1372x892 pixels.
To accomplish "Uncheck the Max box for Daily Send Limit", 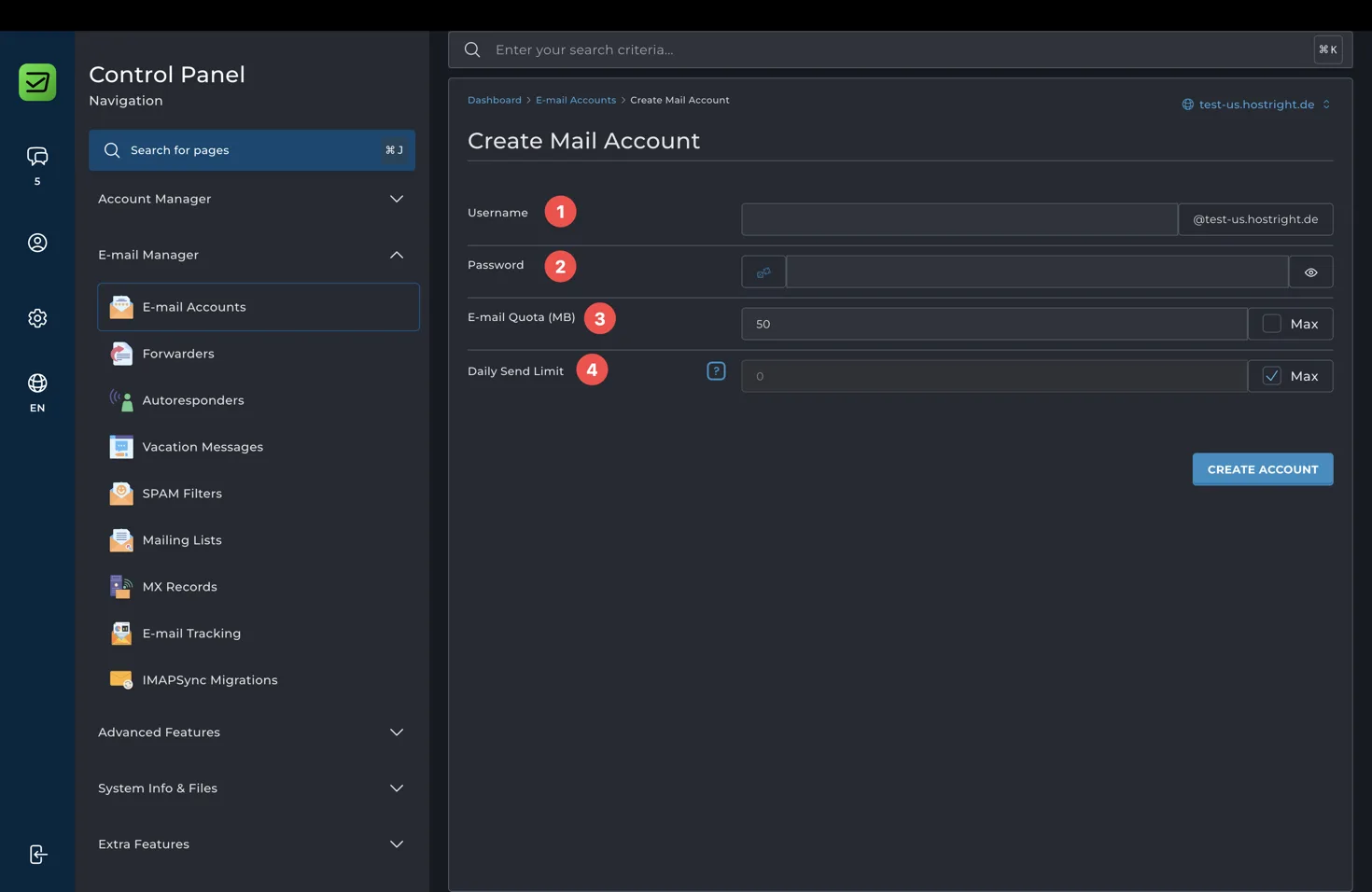I will pos(1272,376).
